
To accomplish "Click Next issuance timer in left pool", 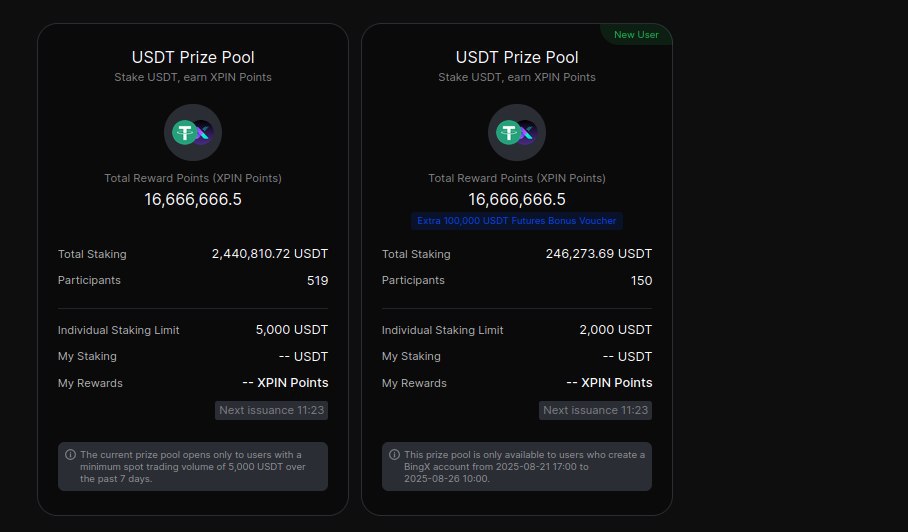I will [x=271, y=410].
